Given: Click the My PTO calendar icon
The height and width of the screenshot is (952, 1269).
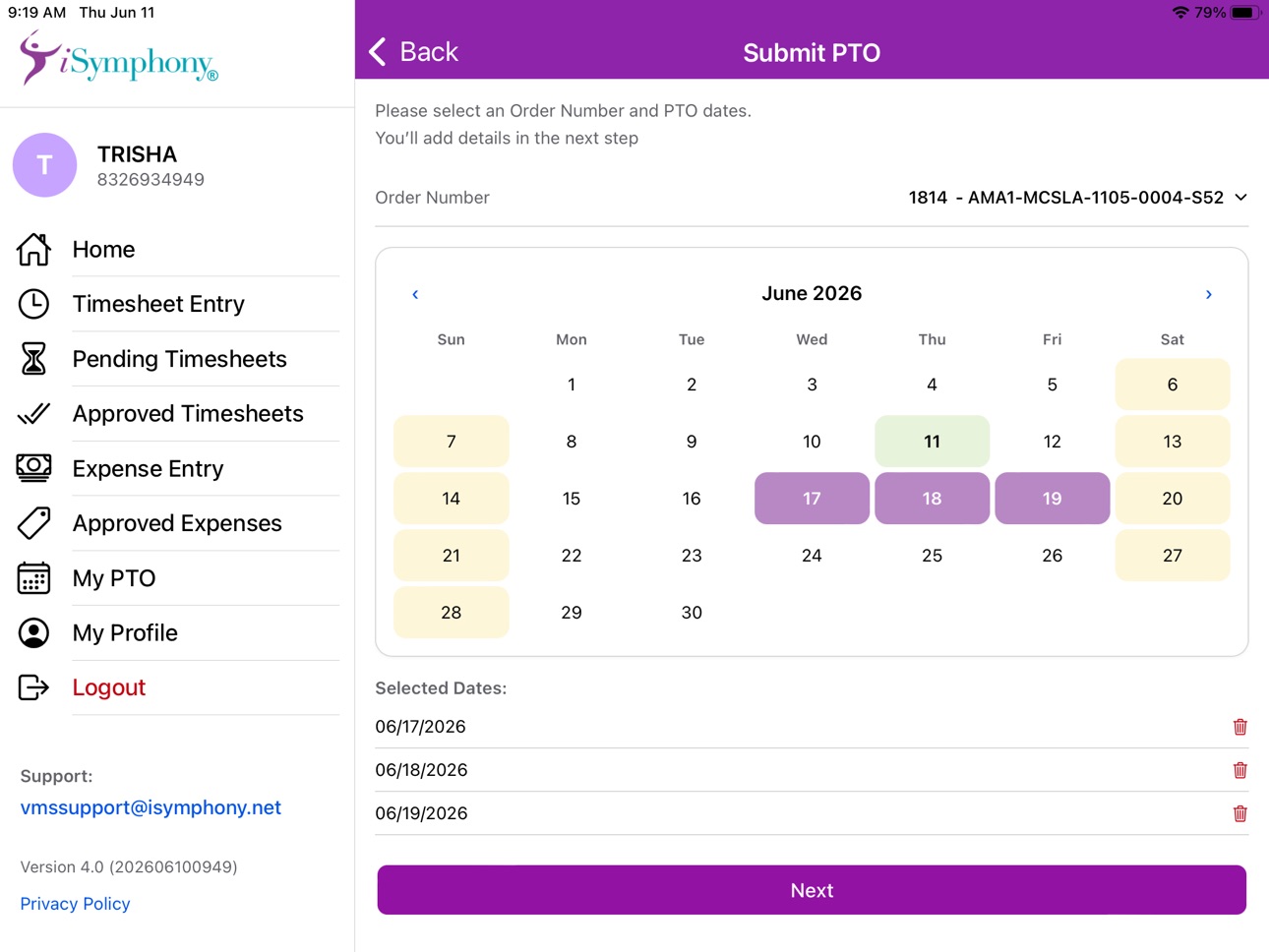Looking at the screenshot, I should click(x=33, y=578).
